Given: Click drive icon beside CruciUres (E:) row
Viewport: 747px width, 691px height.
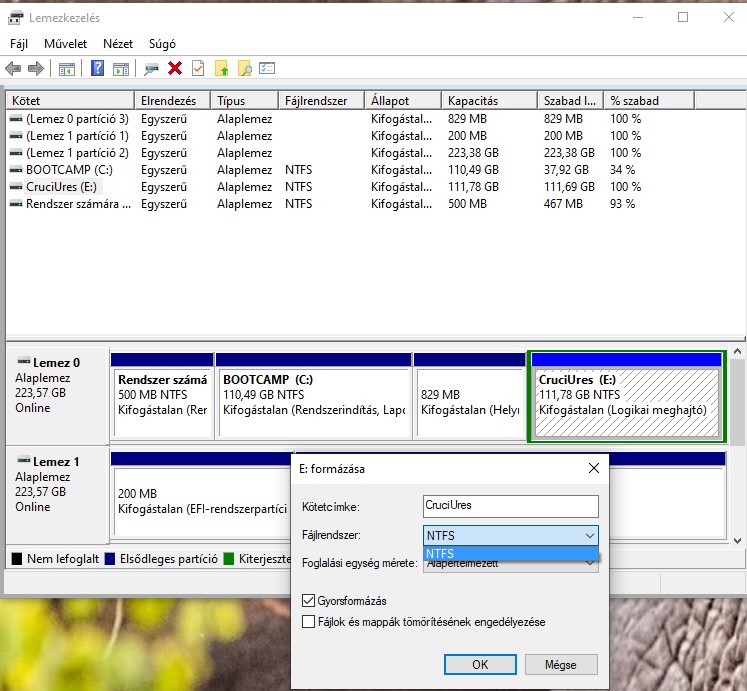Looking at the screenshot, I should (16, 187).
